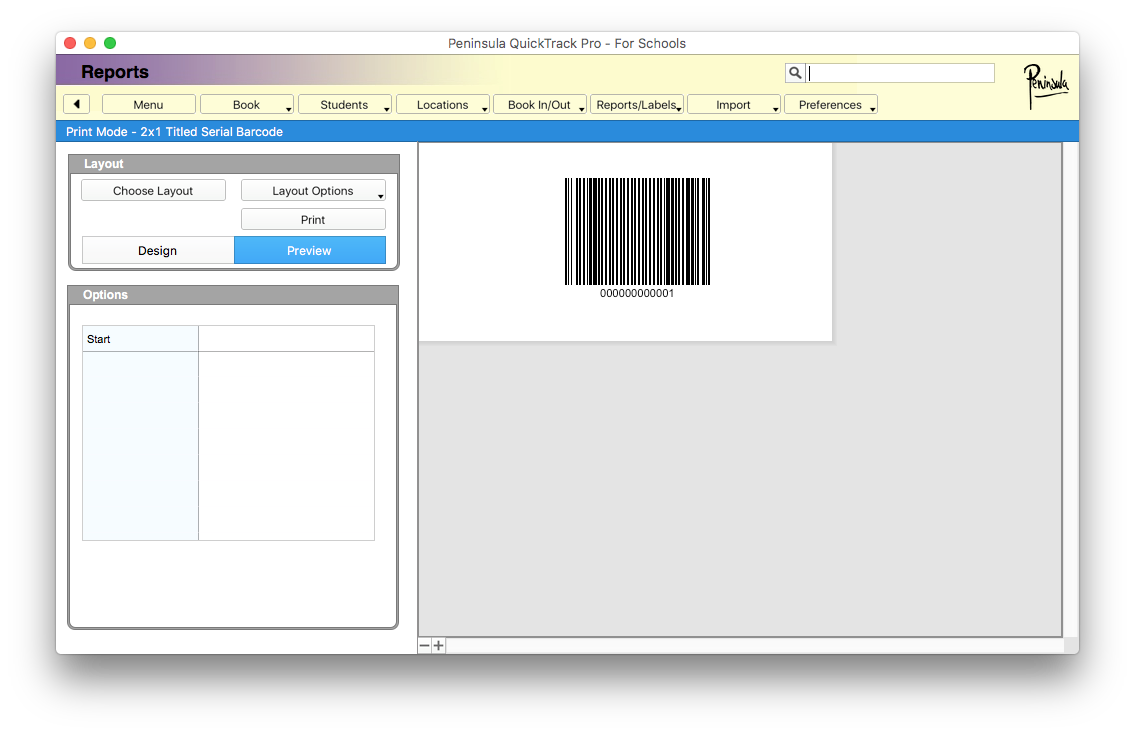
Task: Click the Start option label
Action: point(98,339)
